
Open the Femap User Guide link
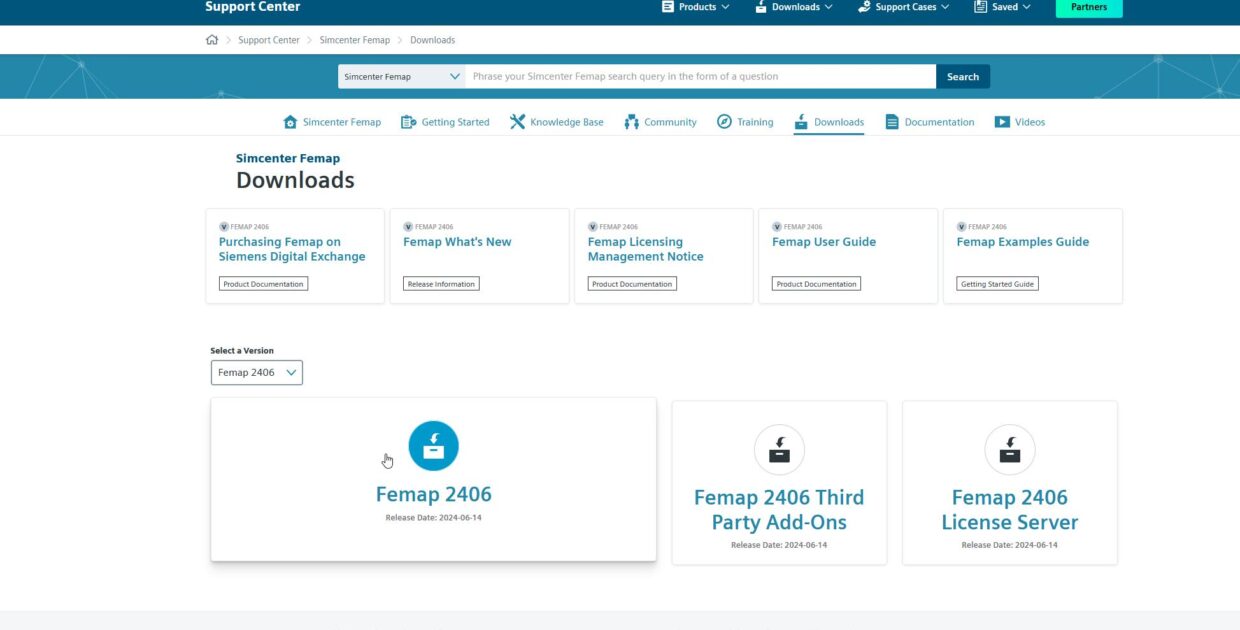coord(824,242)
